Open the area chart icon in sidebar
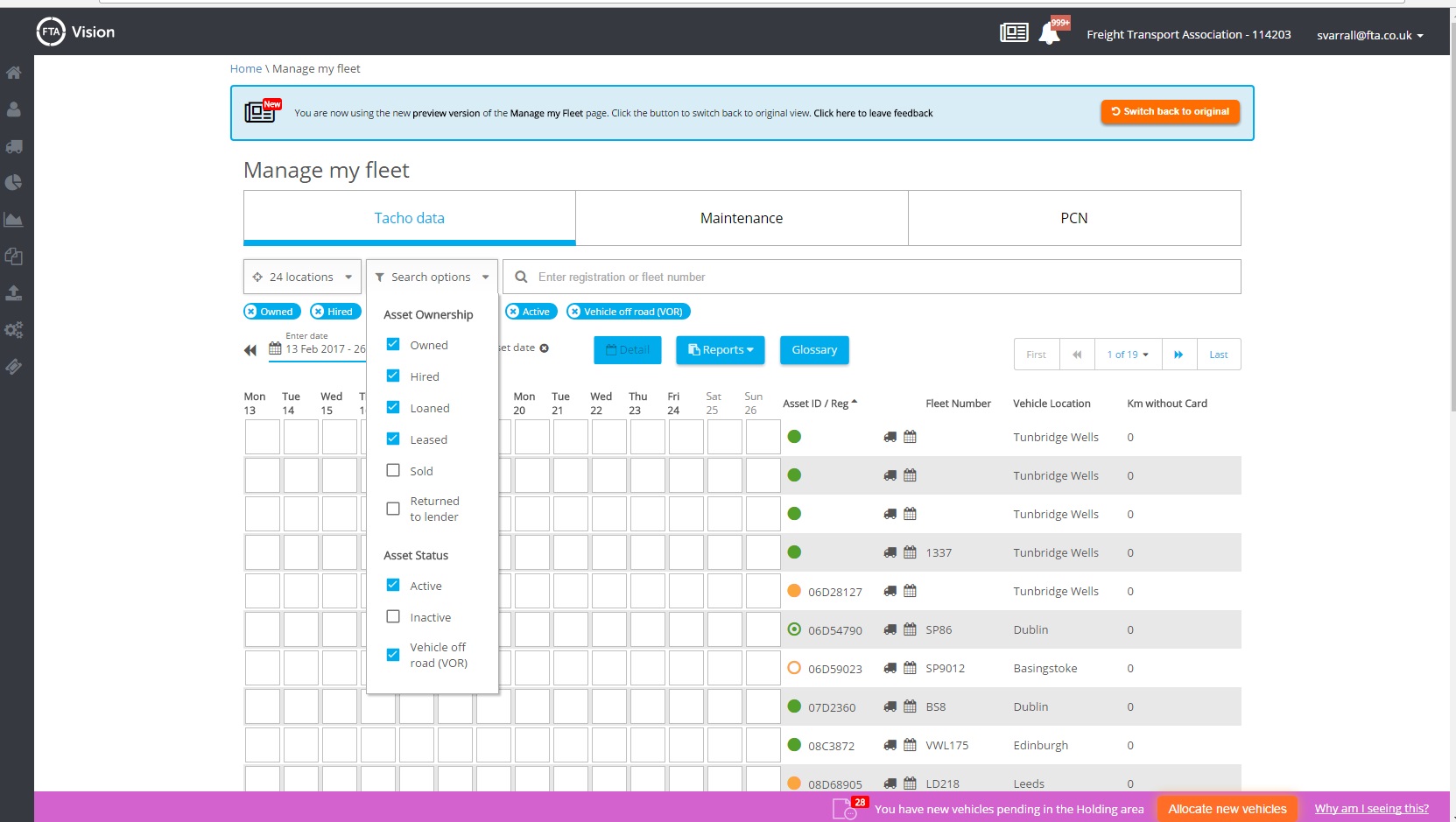The width and height of the screenshot is (1456, 822). 14,220
